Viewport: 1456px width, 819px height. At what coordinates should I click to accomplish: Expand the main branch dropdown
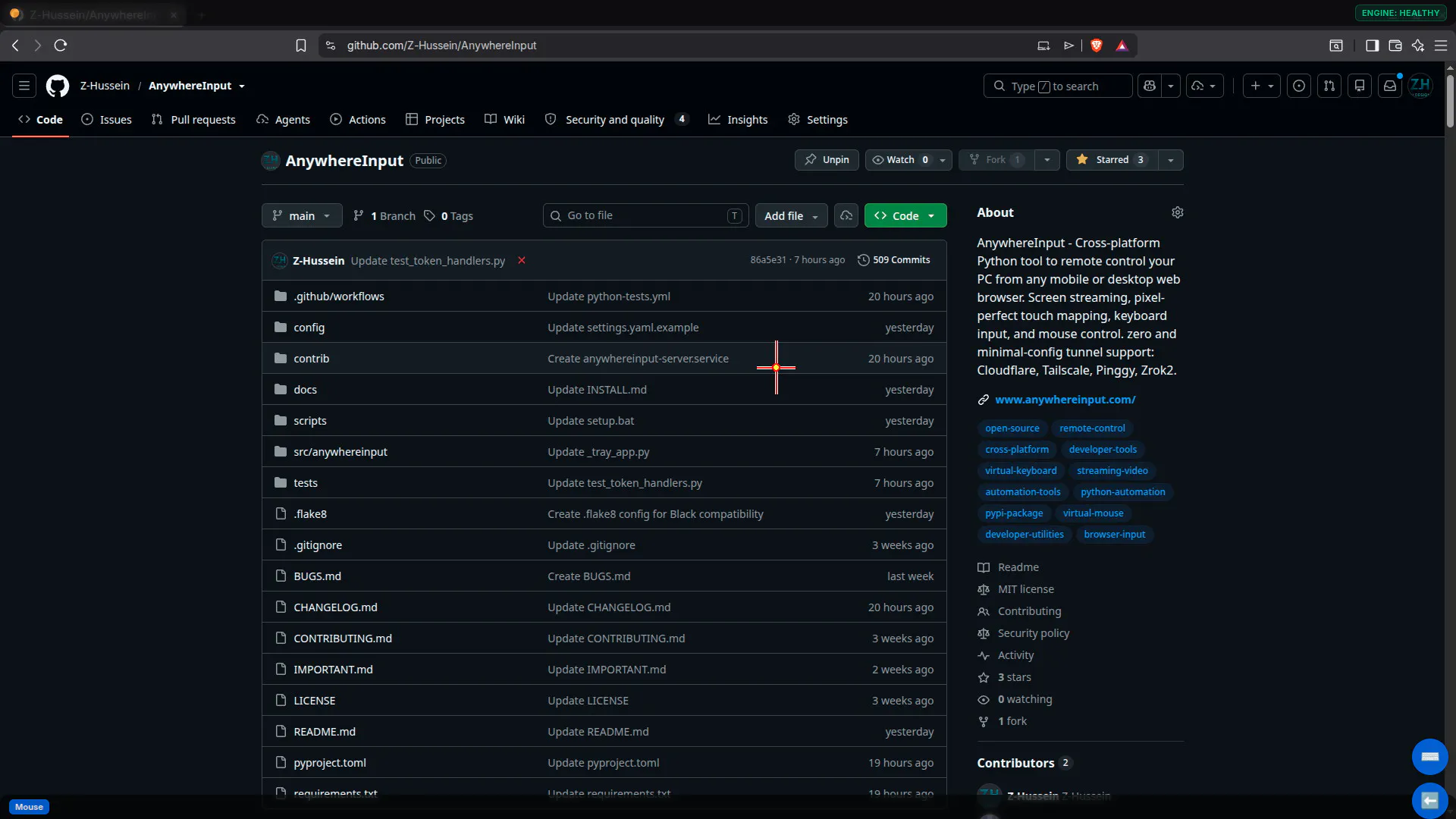pos(302,215)
